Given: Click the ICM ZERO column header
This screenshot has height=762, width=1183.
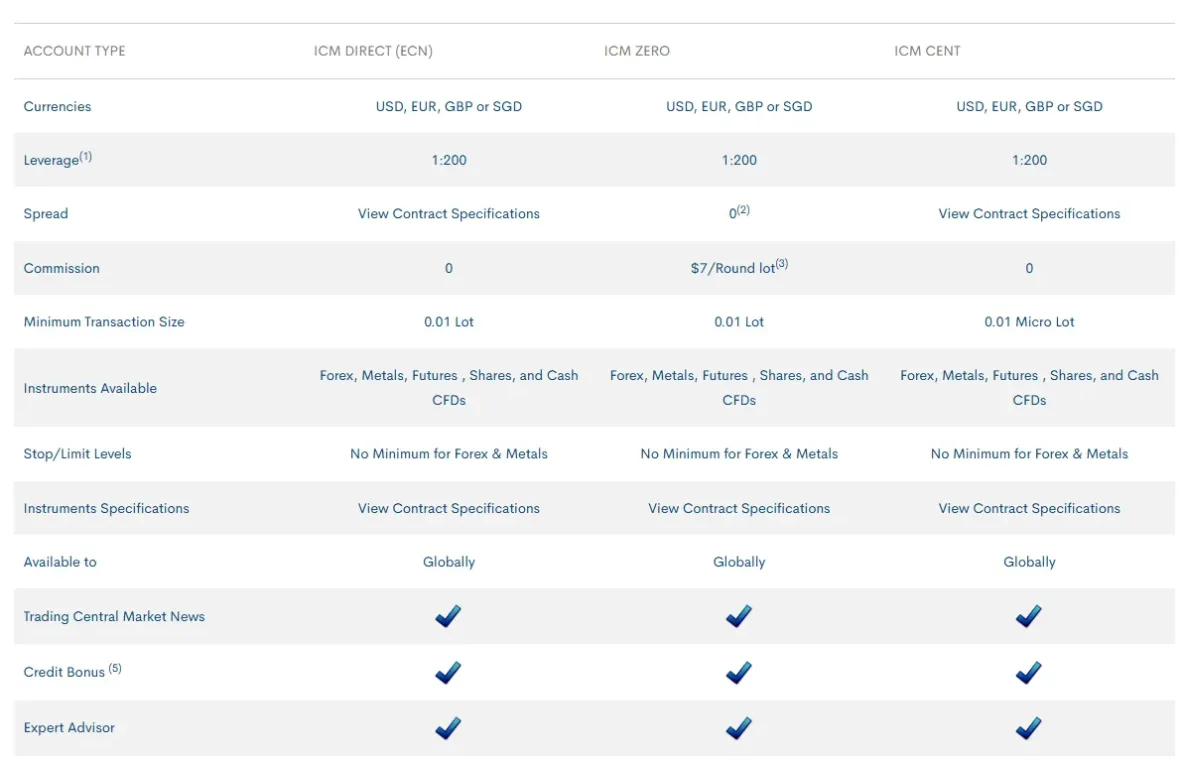Looking at the screenshot, I should pyautogui.click(x=637, y=51).
